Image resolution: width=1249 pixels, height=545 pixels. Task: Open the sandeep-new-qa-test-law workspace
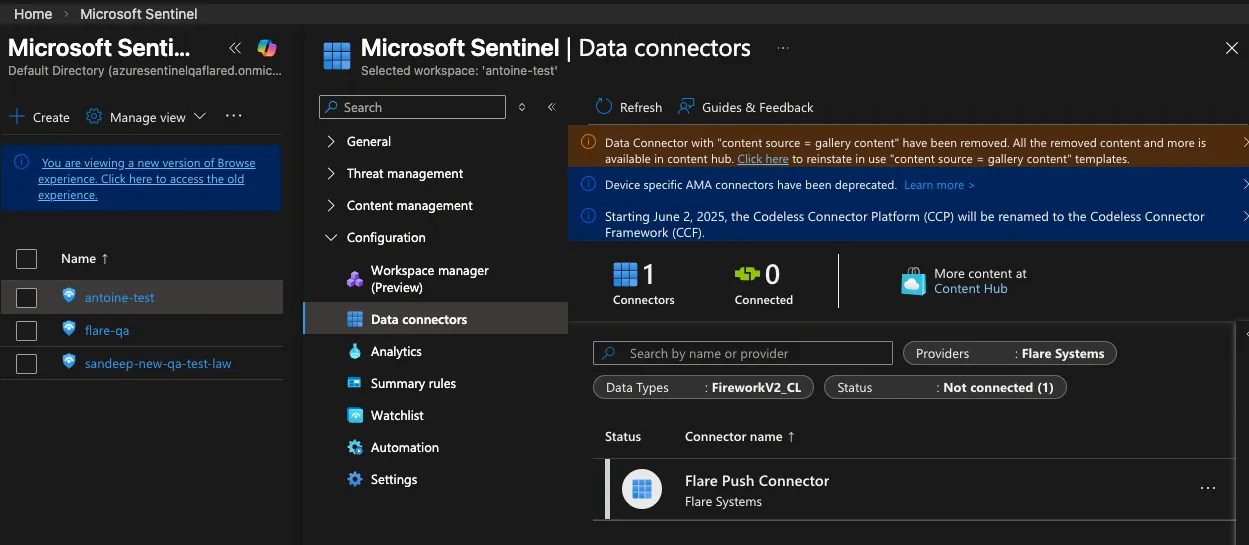click(x=158, y=363)
